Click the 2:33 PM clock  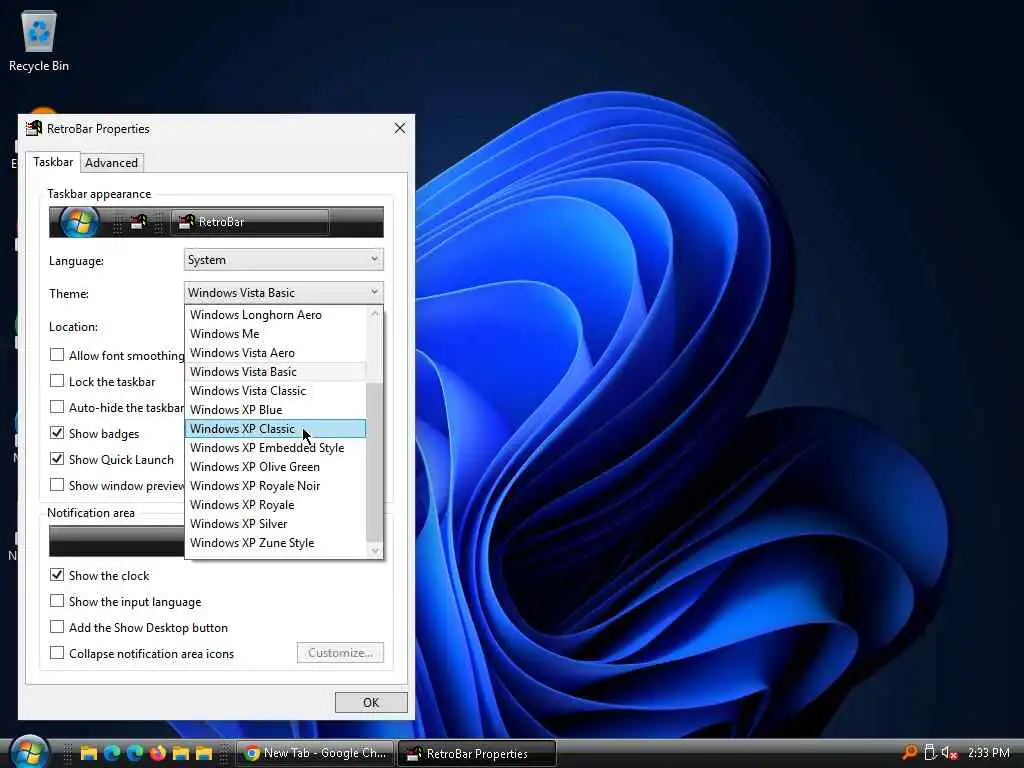pos(989,753)
